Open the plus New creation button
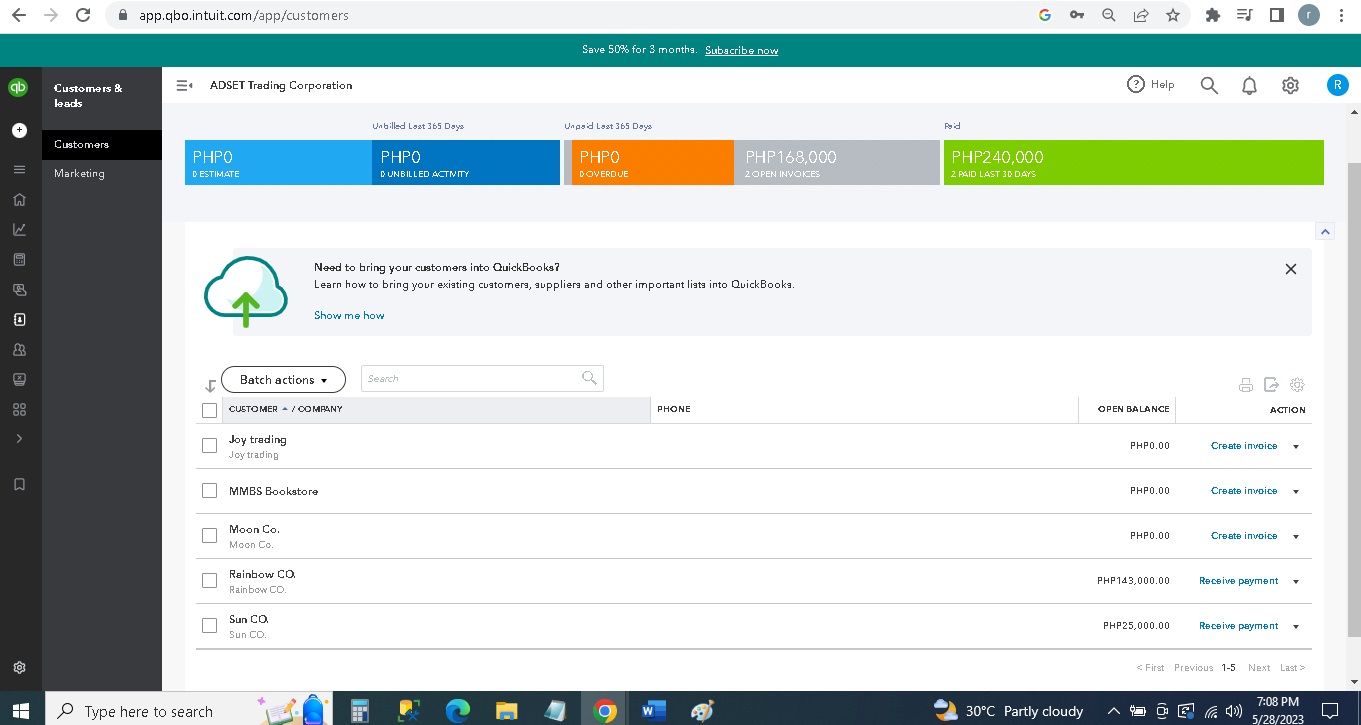 pos(19,130)
